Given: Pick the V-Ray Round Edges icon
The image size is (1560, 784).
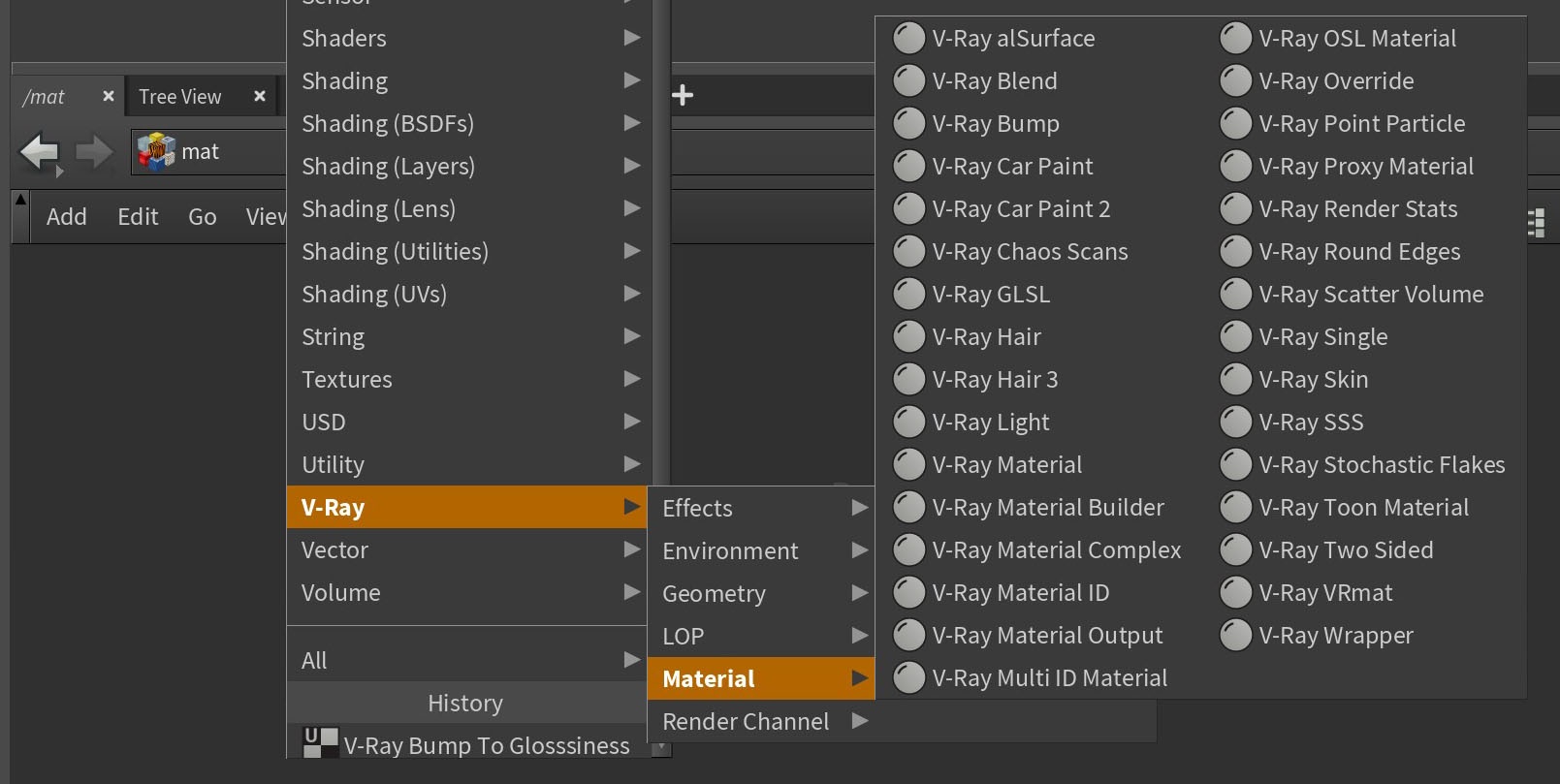Looking at the screenshot, I should (x=1235, y=252).
